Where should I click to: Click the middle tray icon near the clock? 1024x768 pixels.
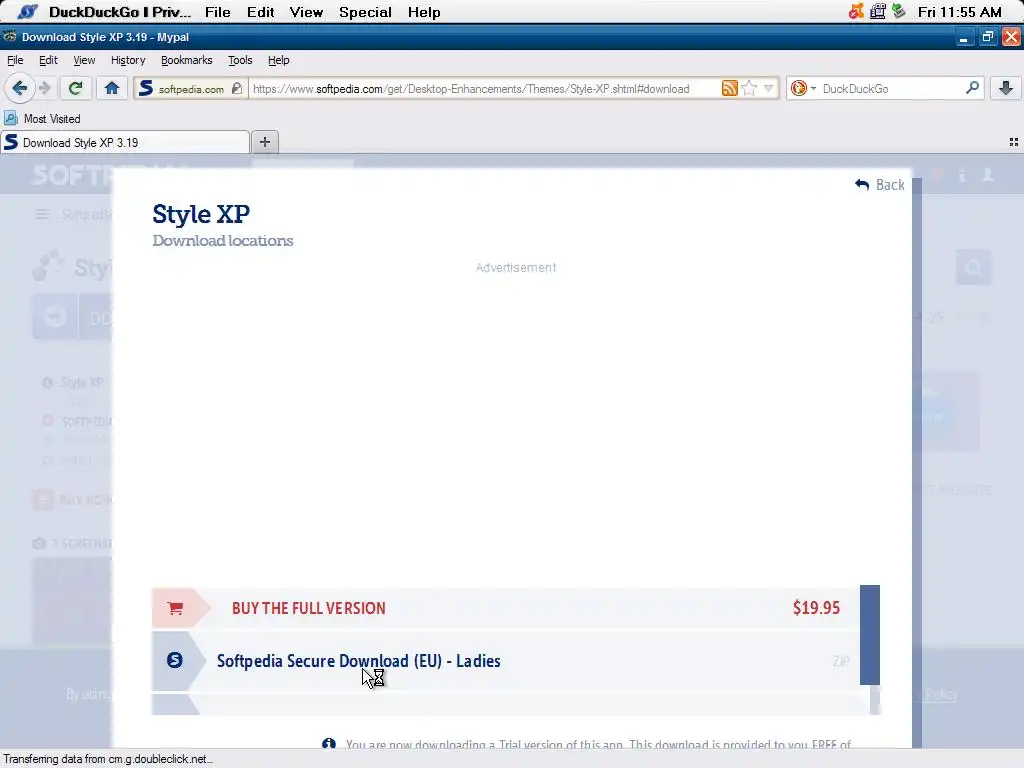click(x=878, y=11)
